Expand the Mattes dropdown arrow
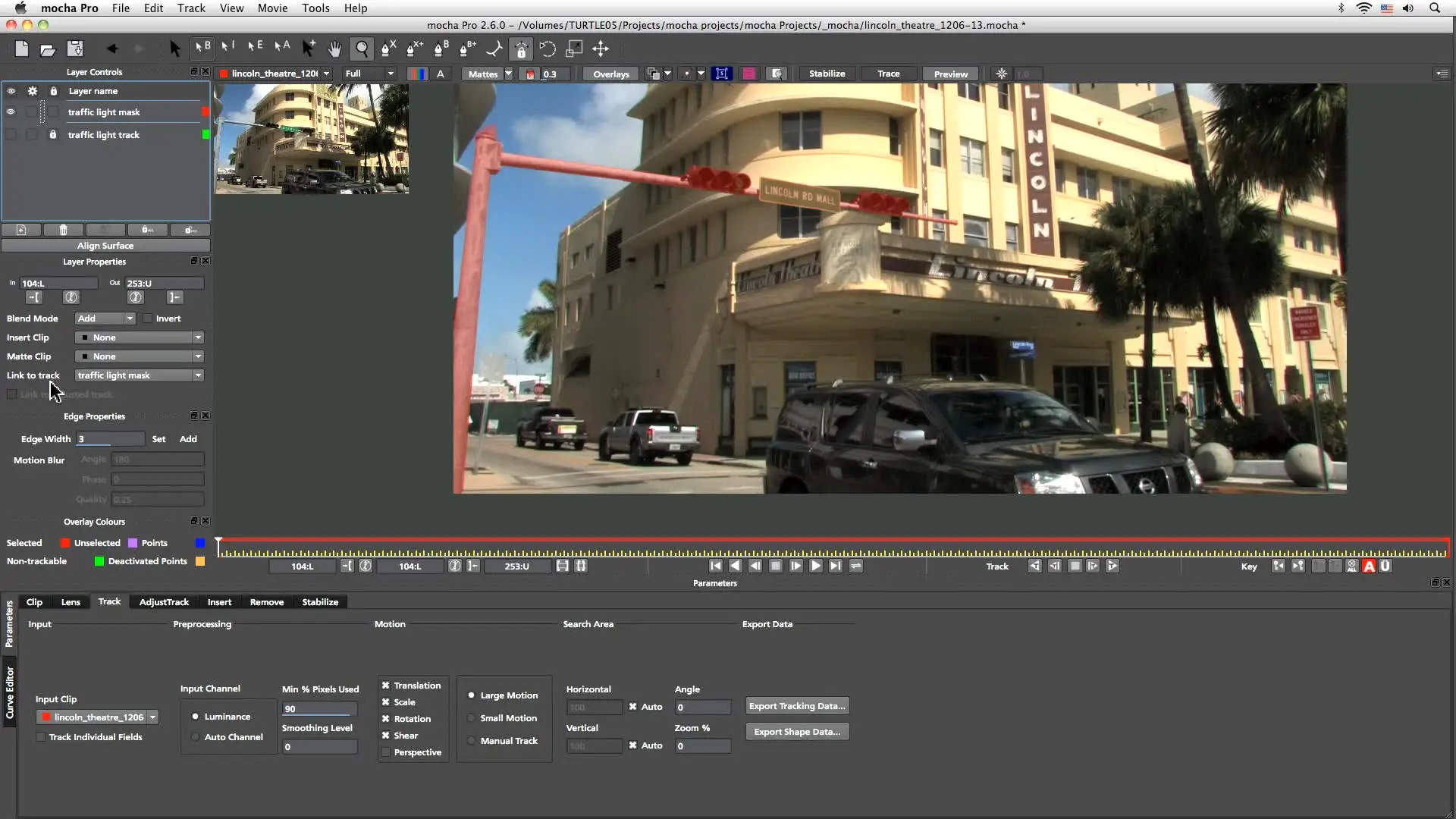Image resolution: width=1456 pixels, height=819 pixels. 508,74
